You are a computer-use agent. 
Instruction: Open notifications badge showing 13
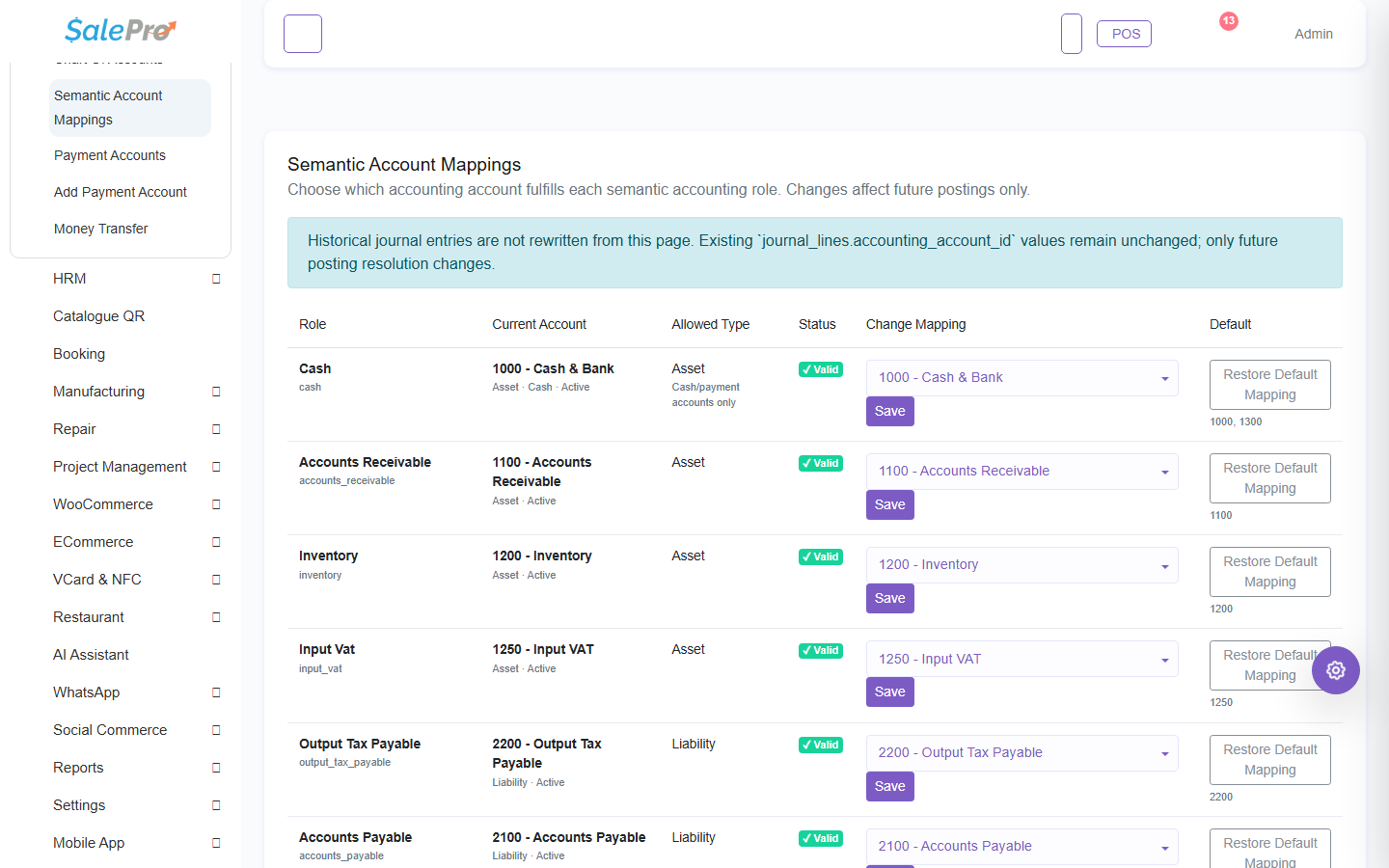pyautogui.click(x=1228, y=21)
